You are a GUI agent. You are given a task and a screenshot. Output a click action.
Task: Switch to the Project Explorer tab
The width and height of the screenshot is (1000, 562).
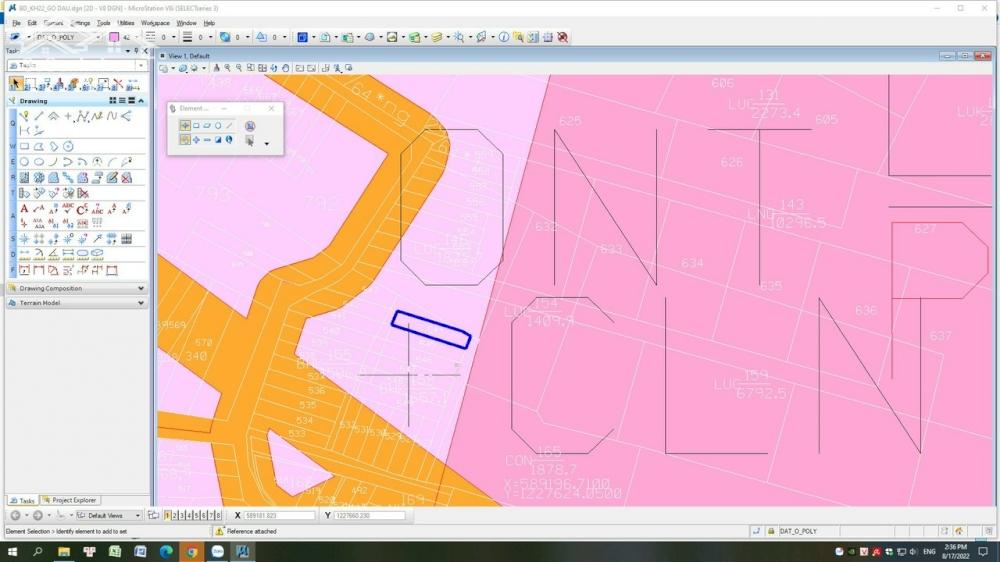coord(74,500)
